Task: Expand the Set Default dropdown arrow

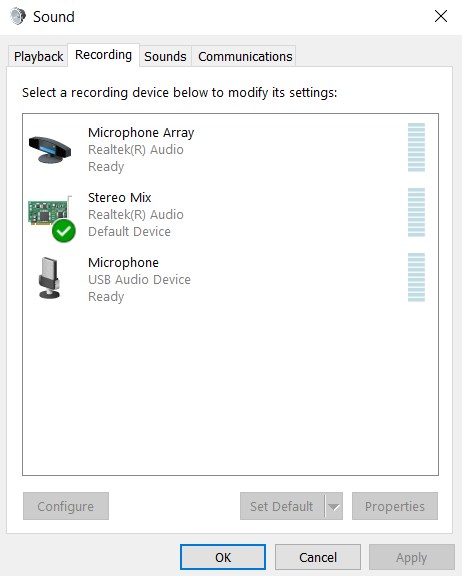Action: (334, 506)
